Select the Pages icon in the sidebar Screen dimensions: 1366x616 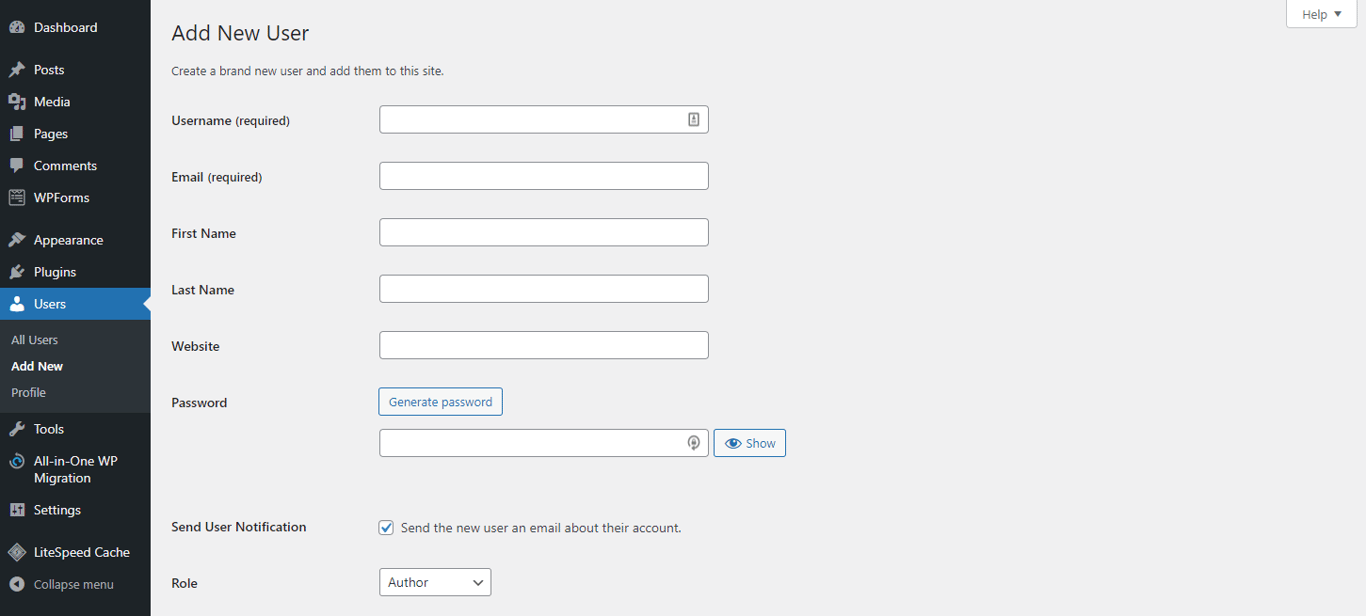pos(20,133)
